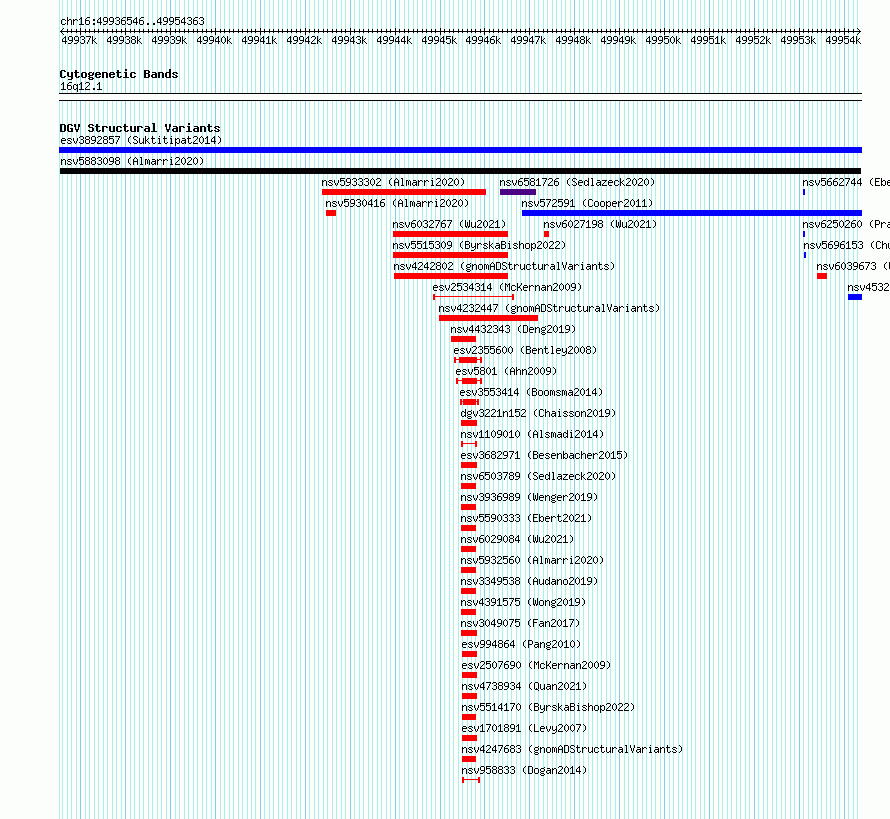Screen dimensions: 890x819
Task: Click the 16q12.1 band label
Action: pos(81,86)
